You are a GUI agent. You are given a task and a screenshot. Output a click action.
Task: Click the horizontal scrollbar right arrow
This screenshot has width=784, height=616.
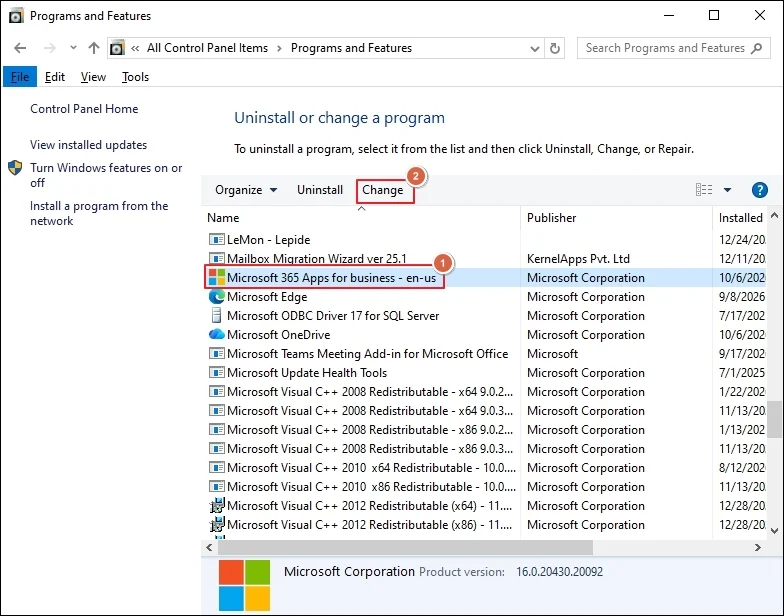[x=758, y=548]
